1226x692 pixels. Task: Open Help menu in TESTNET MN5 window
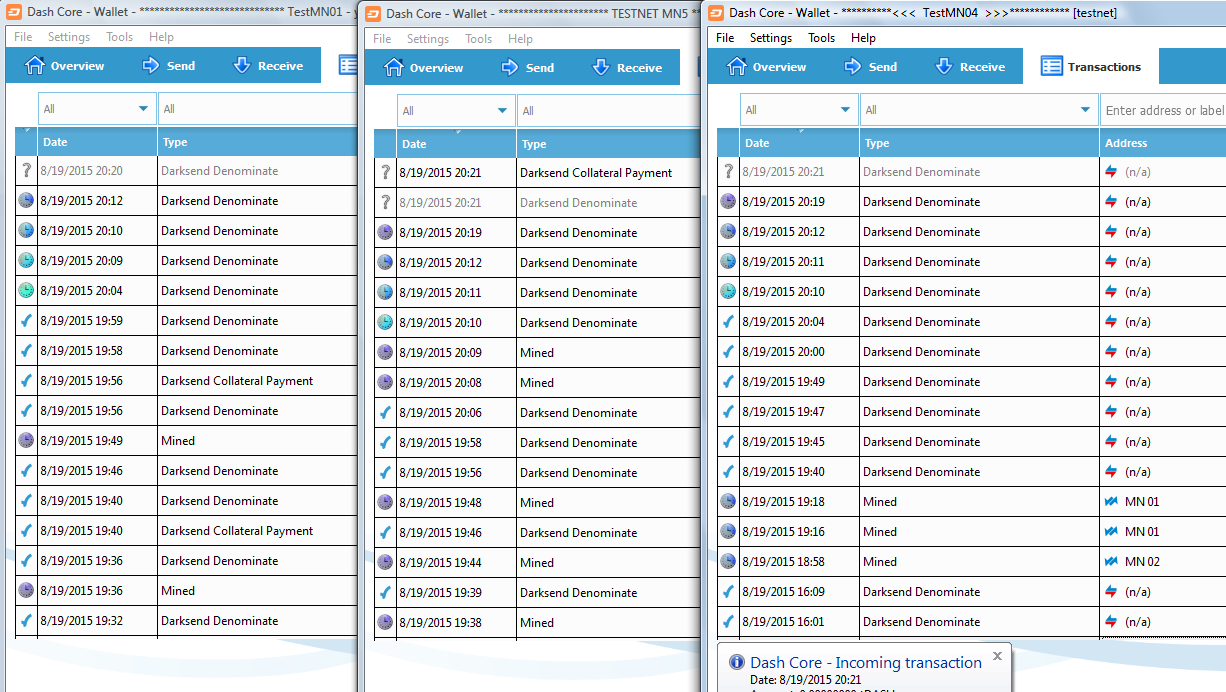(520, 39)
